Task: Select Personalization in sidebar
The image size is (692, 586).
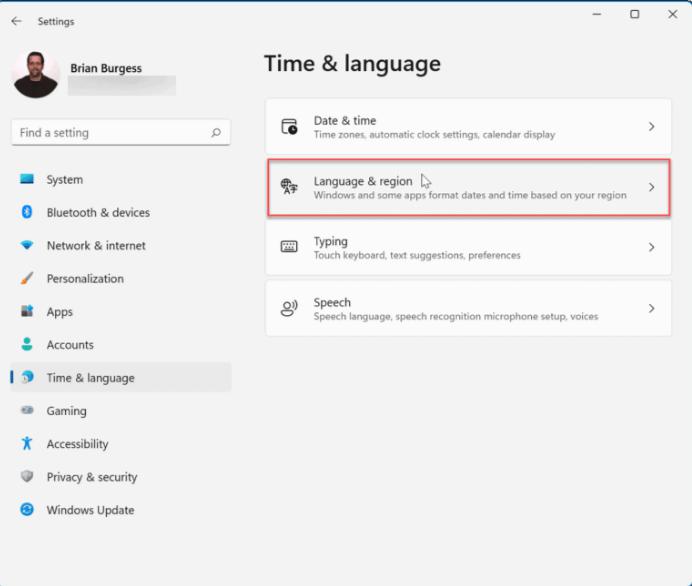Action: point(121,278)
